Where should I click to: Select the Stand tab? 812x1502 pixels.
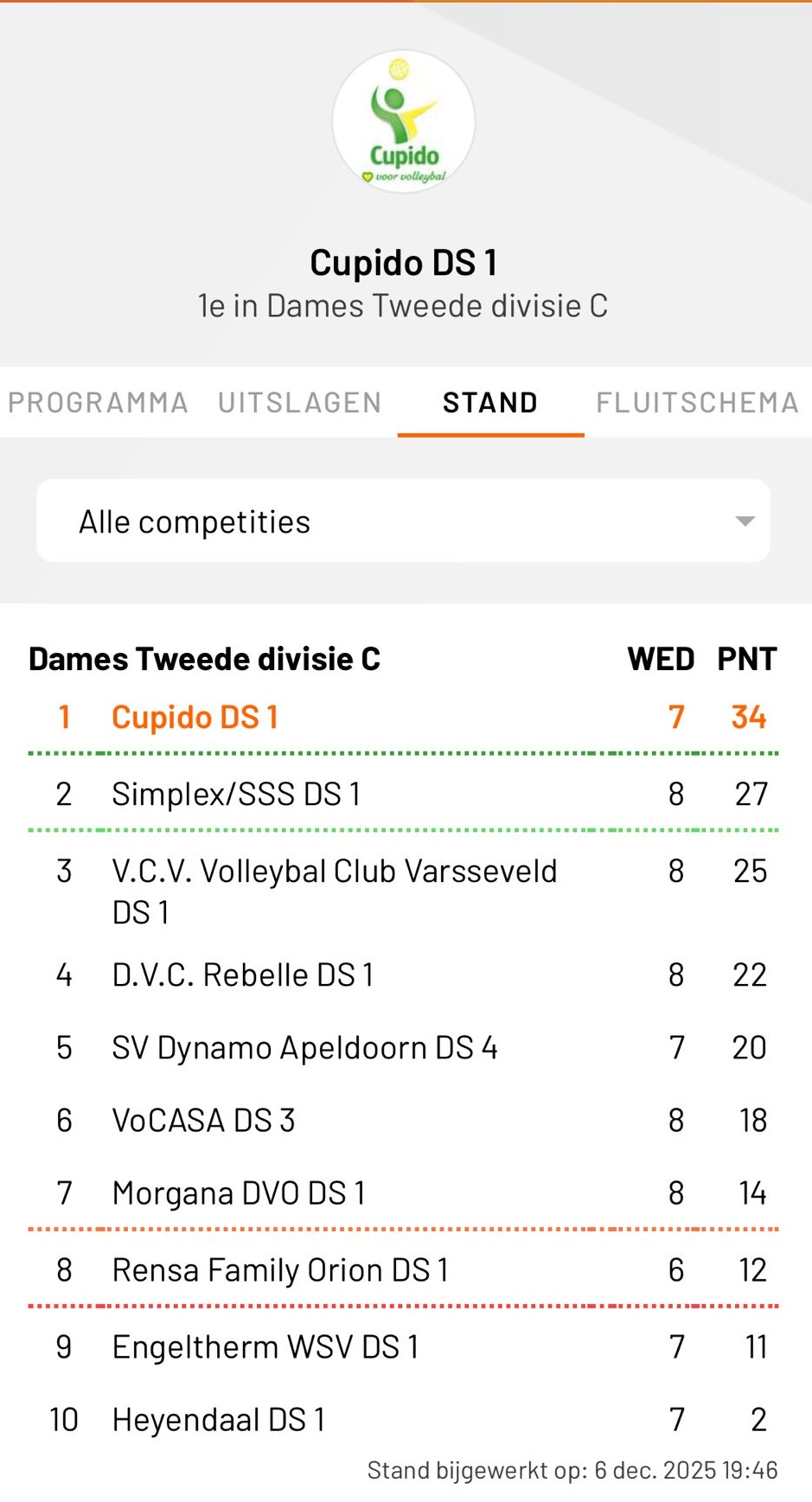coord(490,403)
